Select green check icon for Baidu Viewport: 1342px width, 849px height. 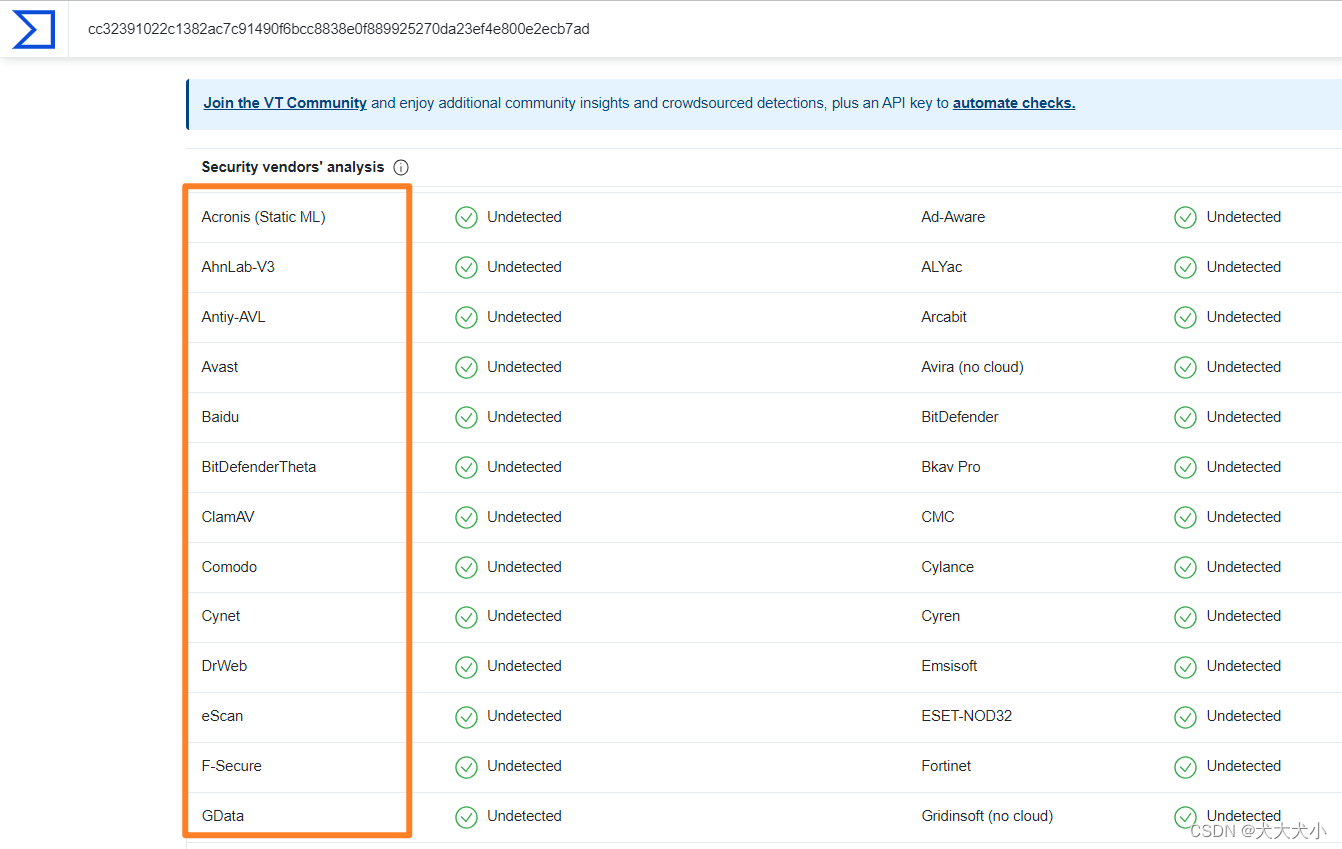coord(466,417)
